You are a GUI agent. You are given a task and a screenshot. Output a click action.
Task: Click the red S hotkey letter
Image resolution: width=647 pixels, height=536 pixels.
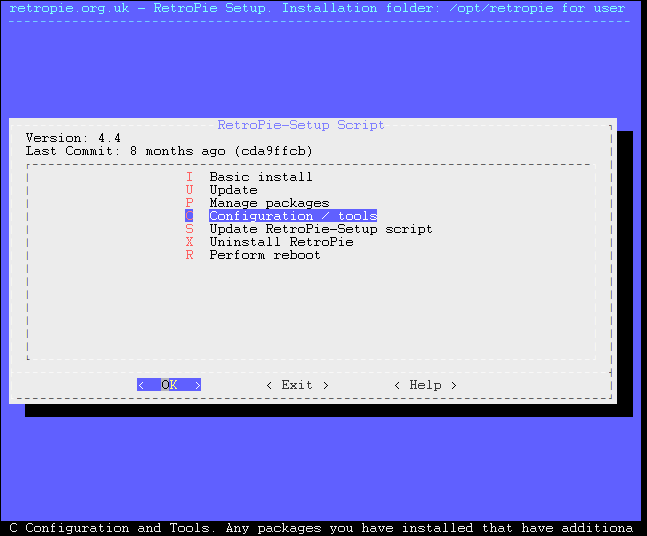click(189, 229)
